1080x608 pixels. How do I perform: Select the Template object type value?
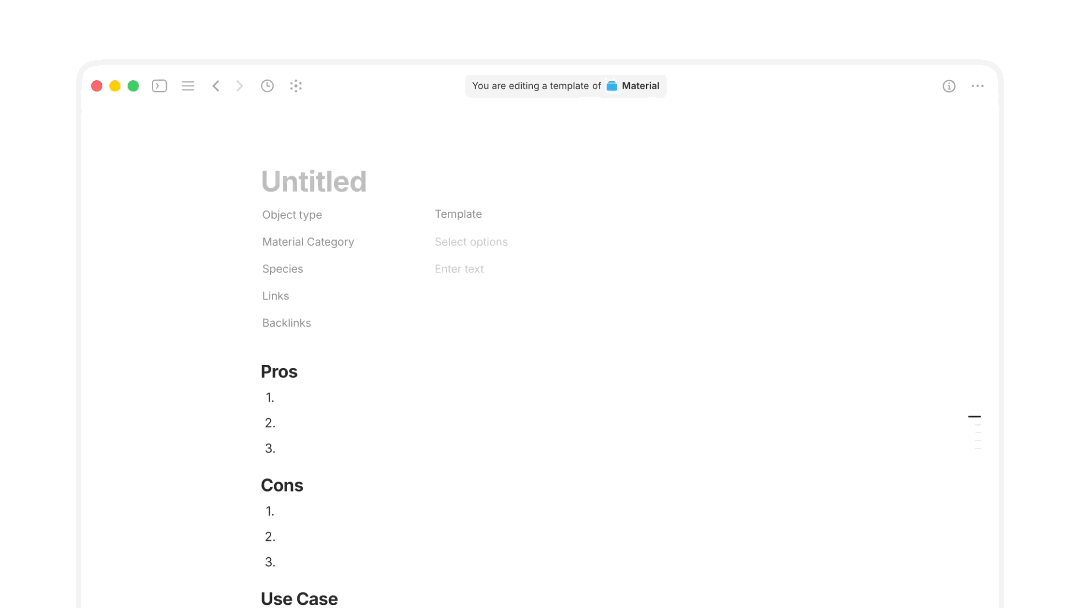[458, 214]
